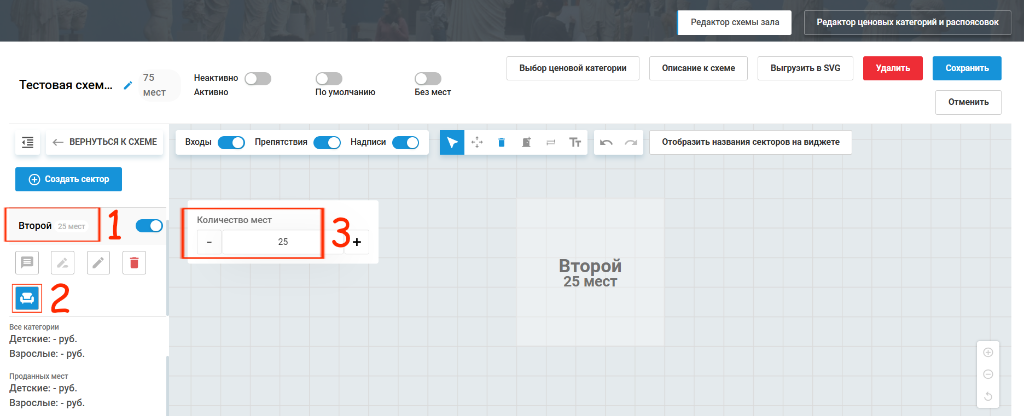The width and height of the screenshot is (1024, 416).
Task: Toggle the Препятствия switch
Action: [x=327, y=142]
